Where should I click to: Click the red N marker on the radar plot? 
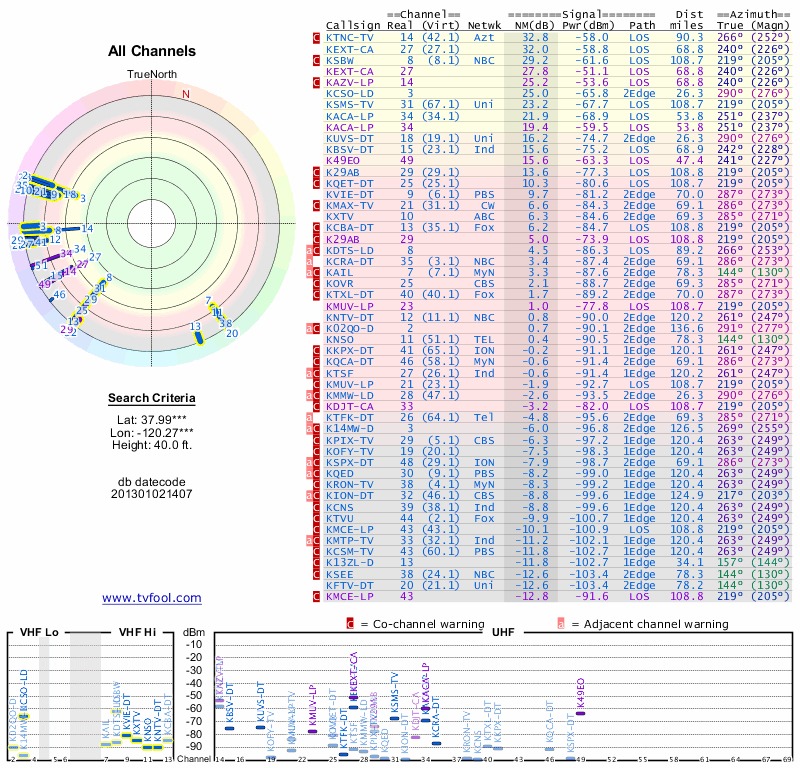click(185, 95)
